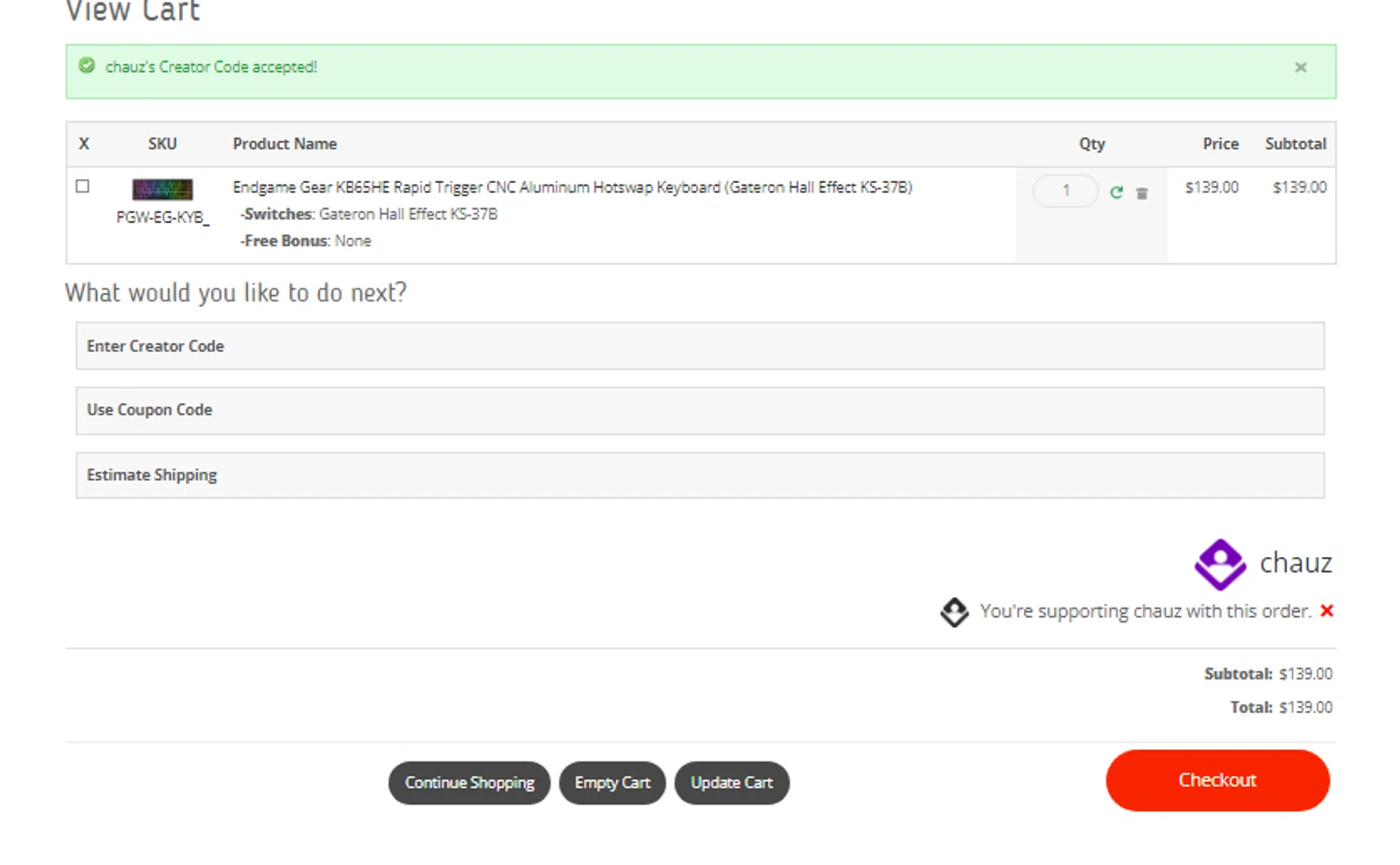1400x865 pixels.
Task: Click the "Creator Code accepted!" message text
Action: pyautogui.click(x=211, y=67)
